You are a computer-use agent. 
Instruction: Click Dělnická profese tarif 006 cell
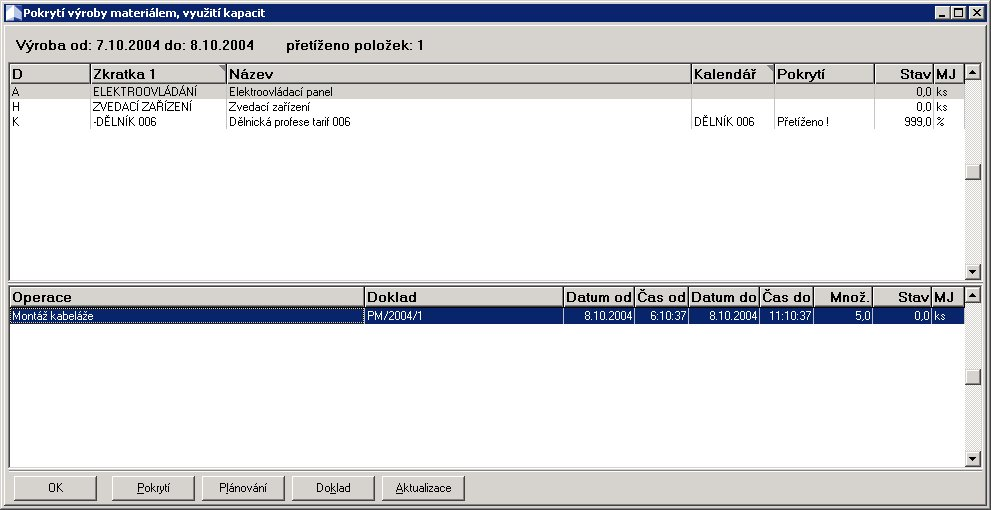(x=459, y=122)
